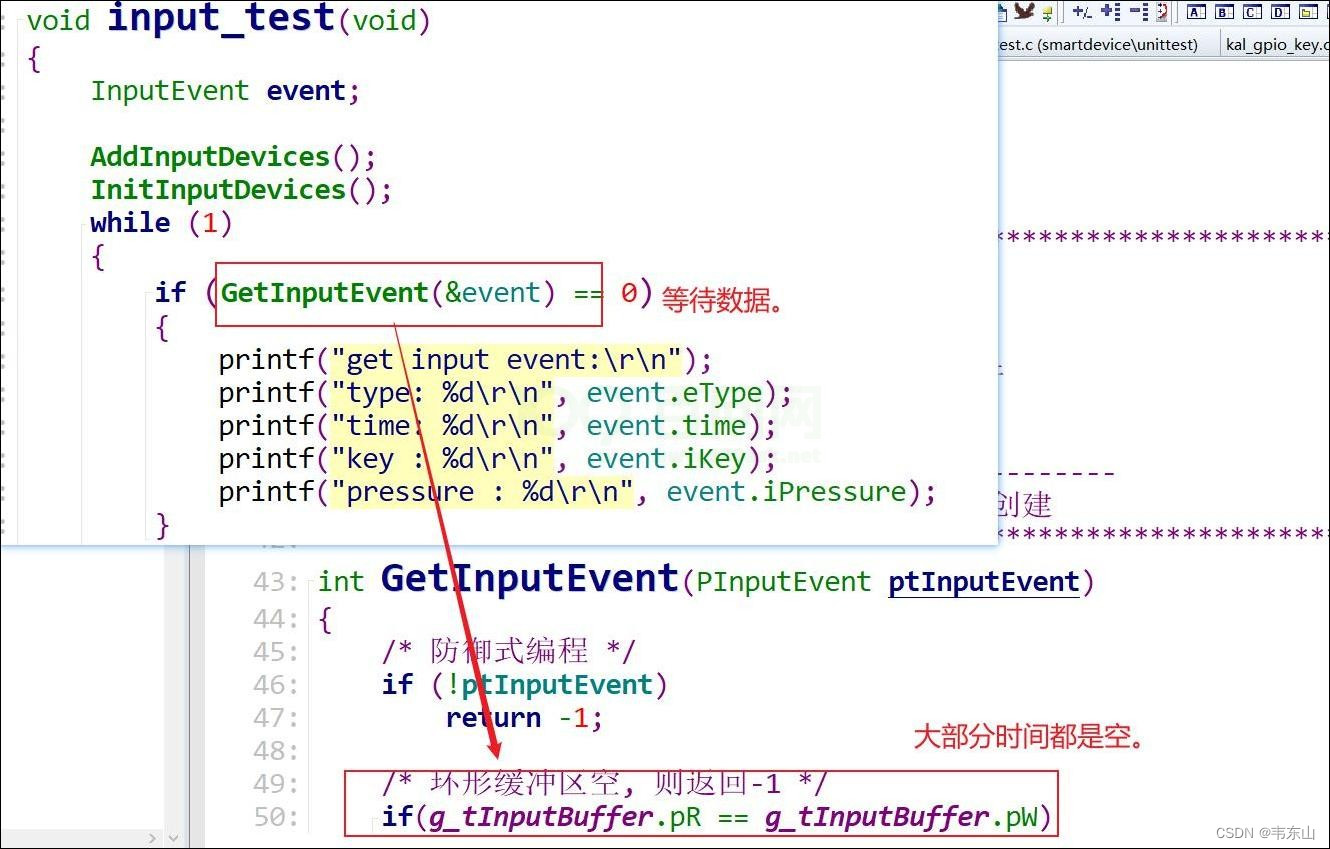Select the layout A toolbar icon
The image size is (1330, 849).
(x=1196, y=12)
